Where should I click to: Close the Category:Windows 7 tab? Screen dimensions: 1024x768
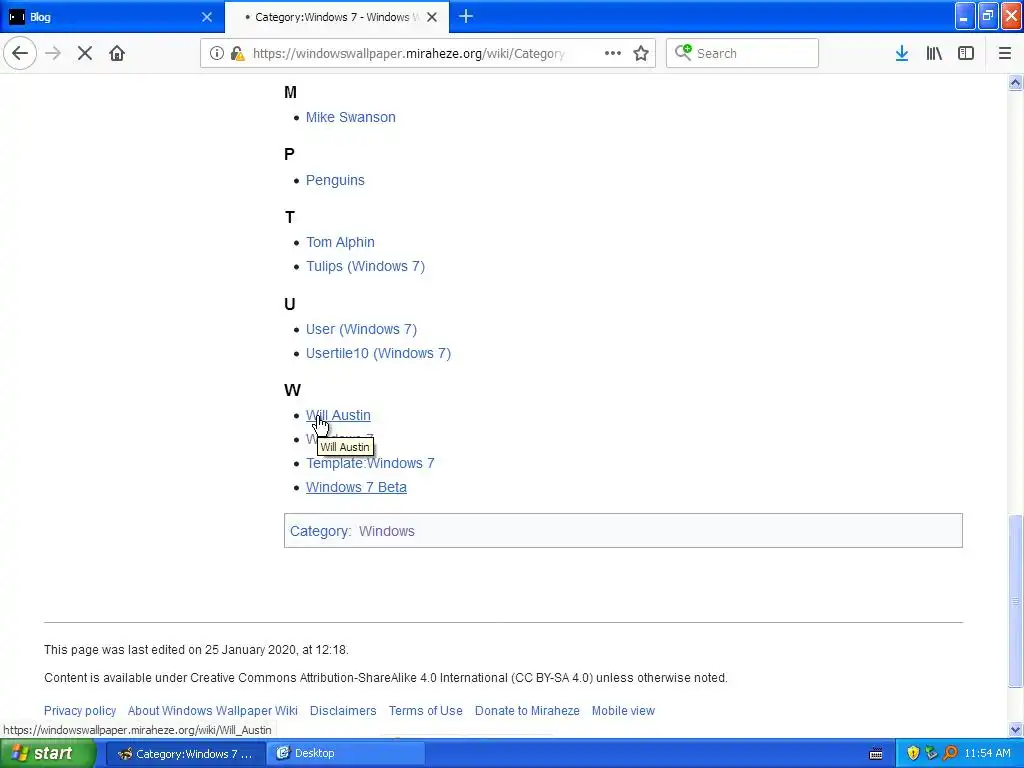tap(432, 17)
